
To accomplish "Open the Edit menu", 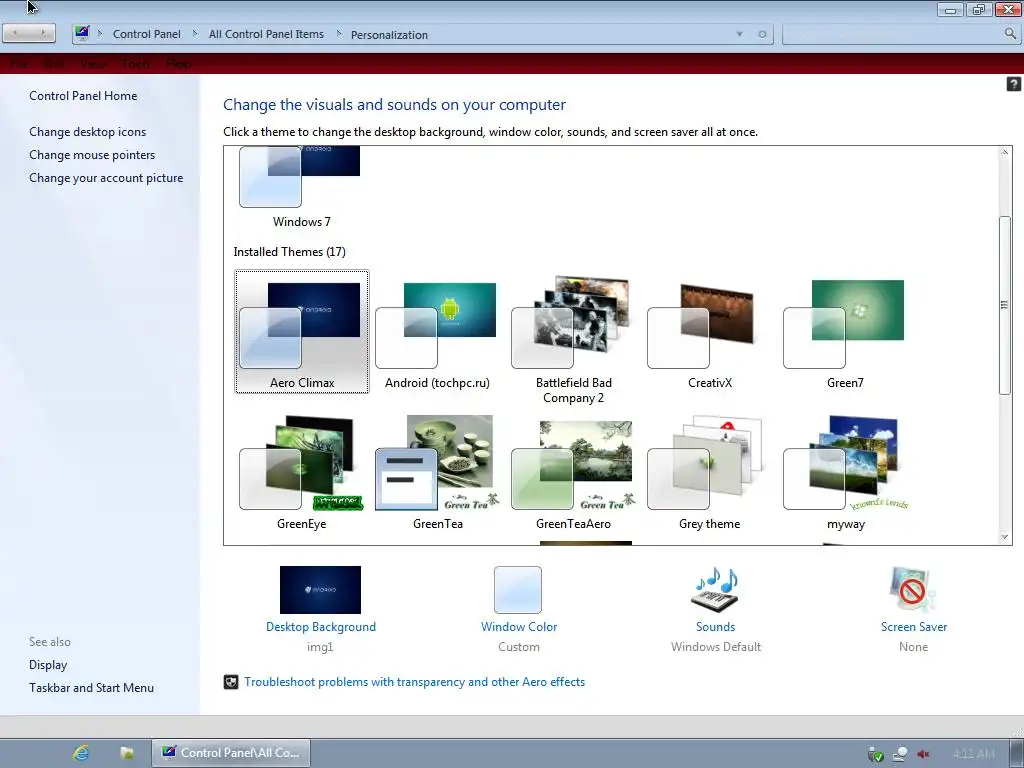I will pos(54,63).
